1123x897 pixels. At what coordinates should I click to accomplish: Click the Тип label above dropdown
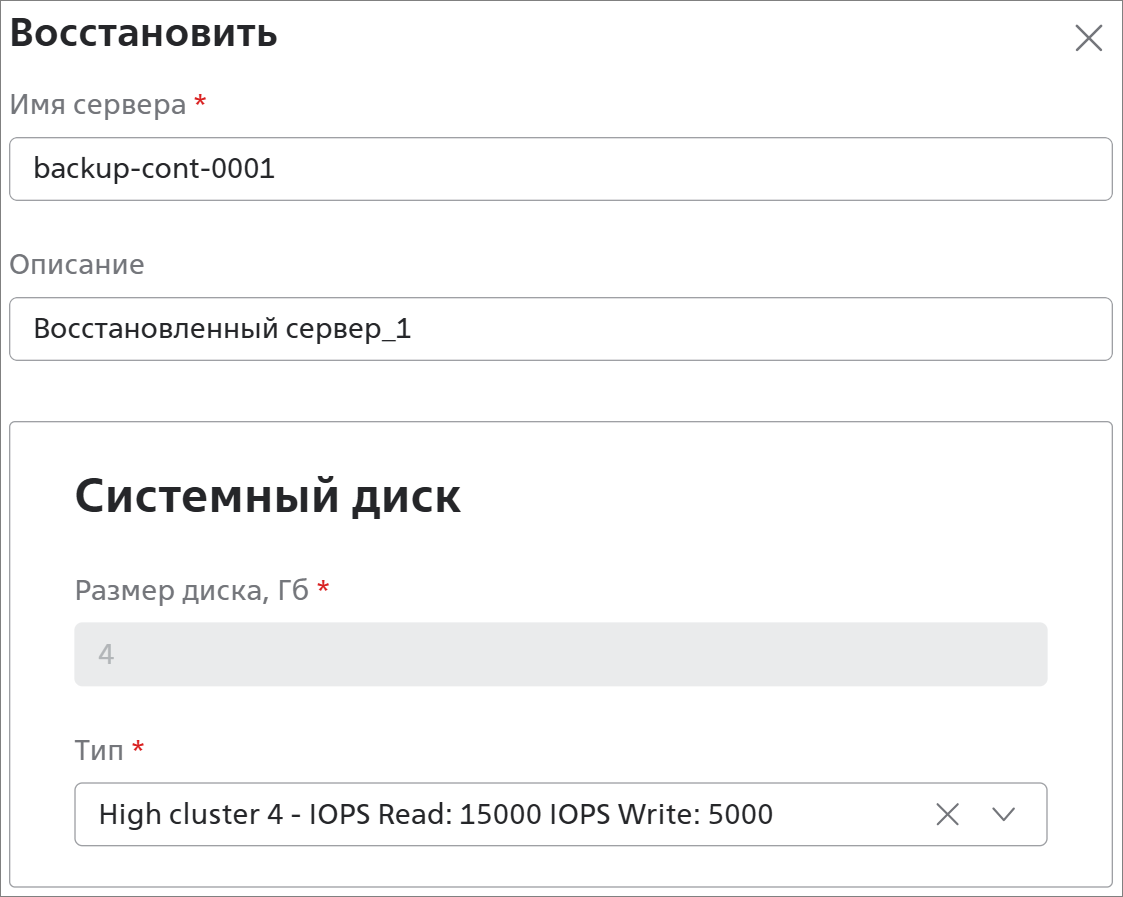pos(99,749)
